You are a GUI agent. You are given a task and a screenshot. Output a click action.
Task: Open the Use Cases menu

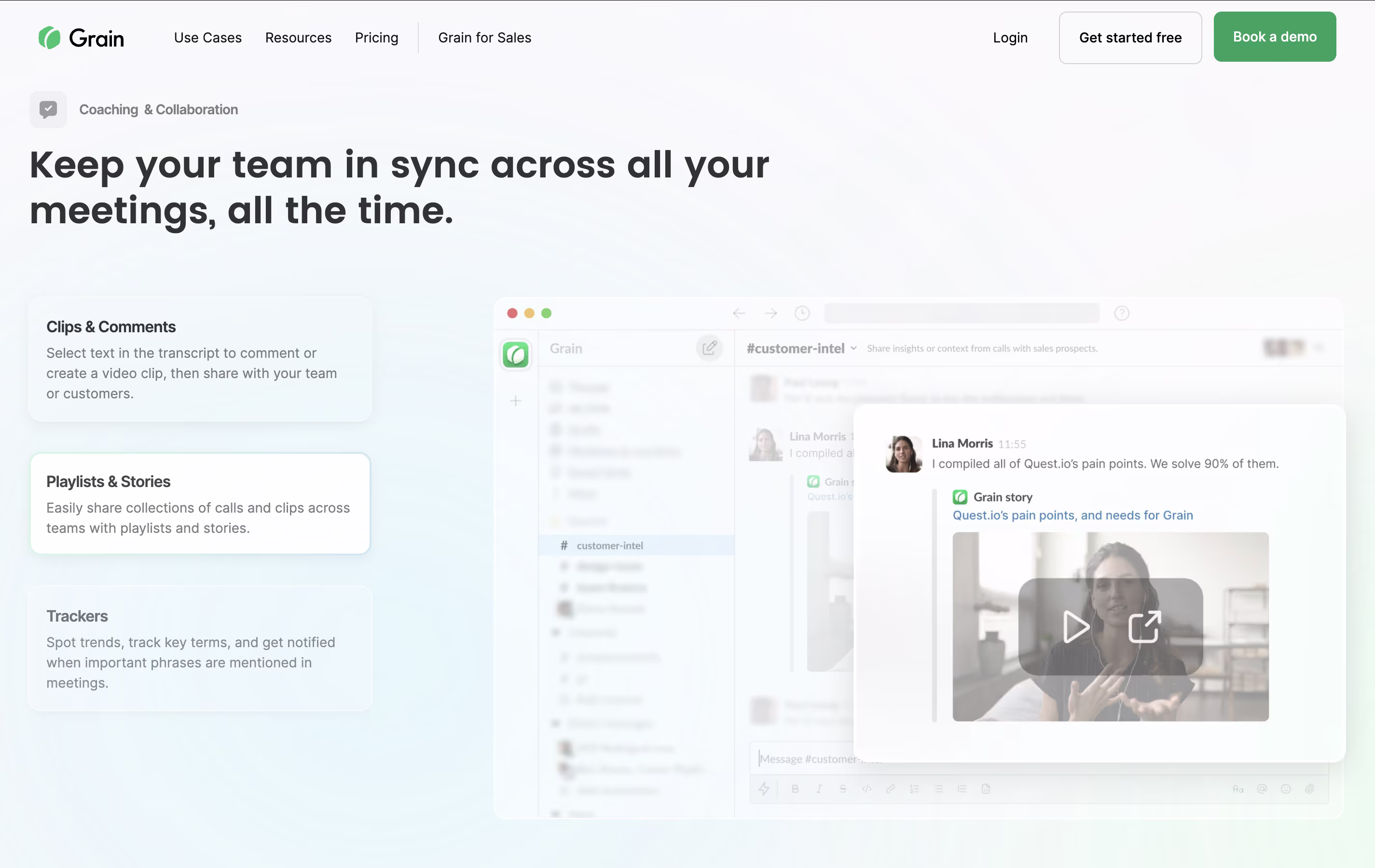click(x=208, y=38)
